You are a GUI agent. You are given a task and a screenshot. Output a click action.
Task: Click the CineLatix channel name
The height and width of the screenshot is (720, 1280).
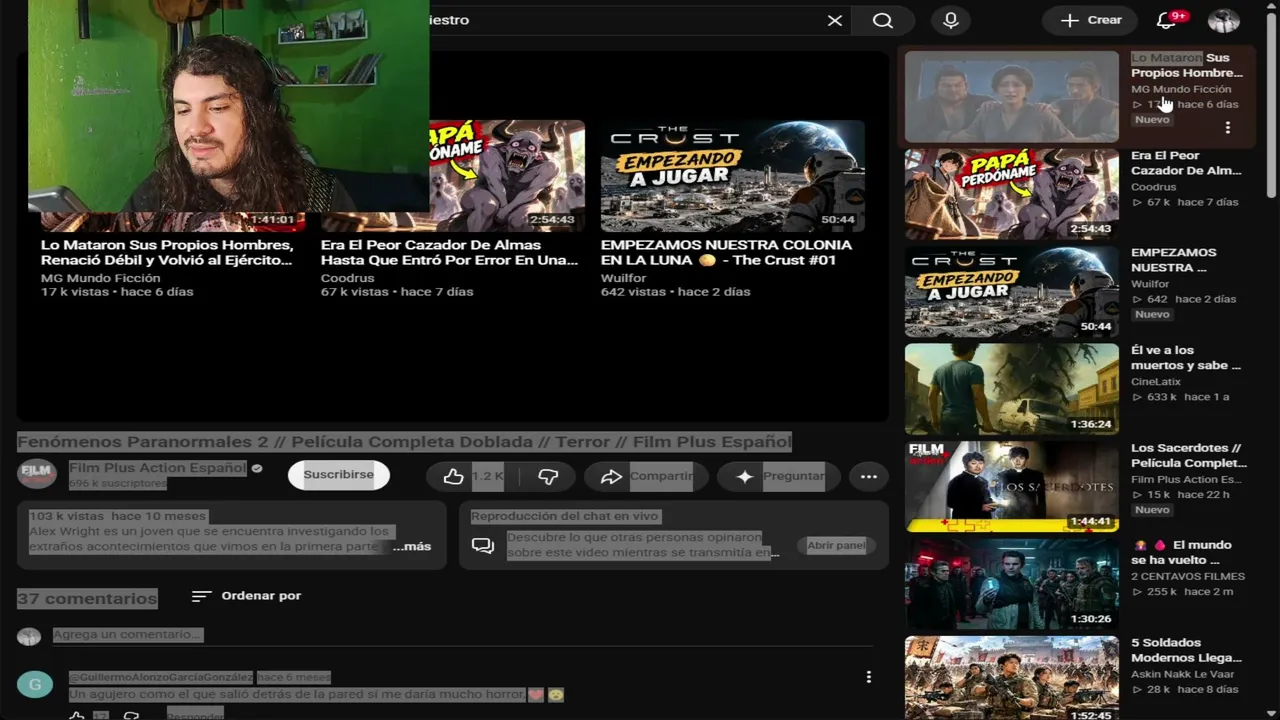[1156, 382]
